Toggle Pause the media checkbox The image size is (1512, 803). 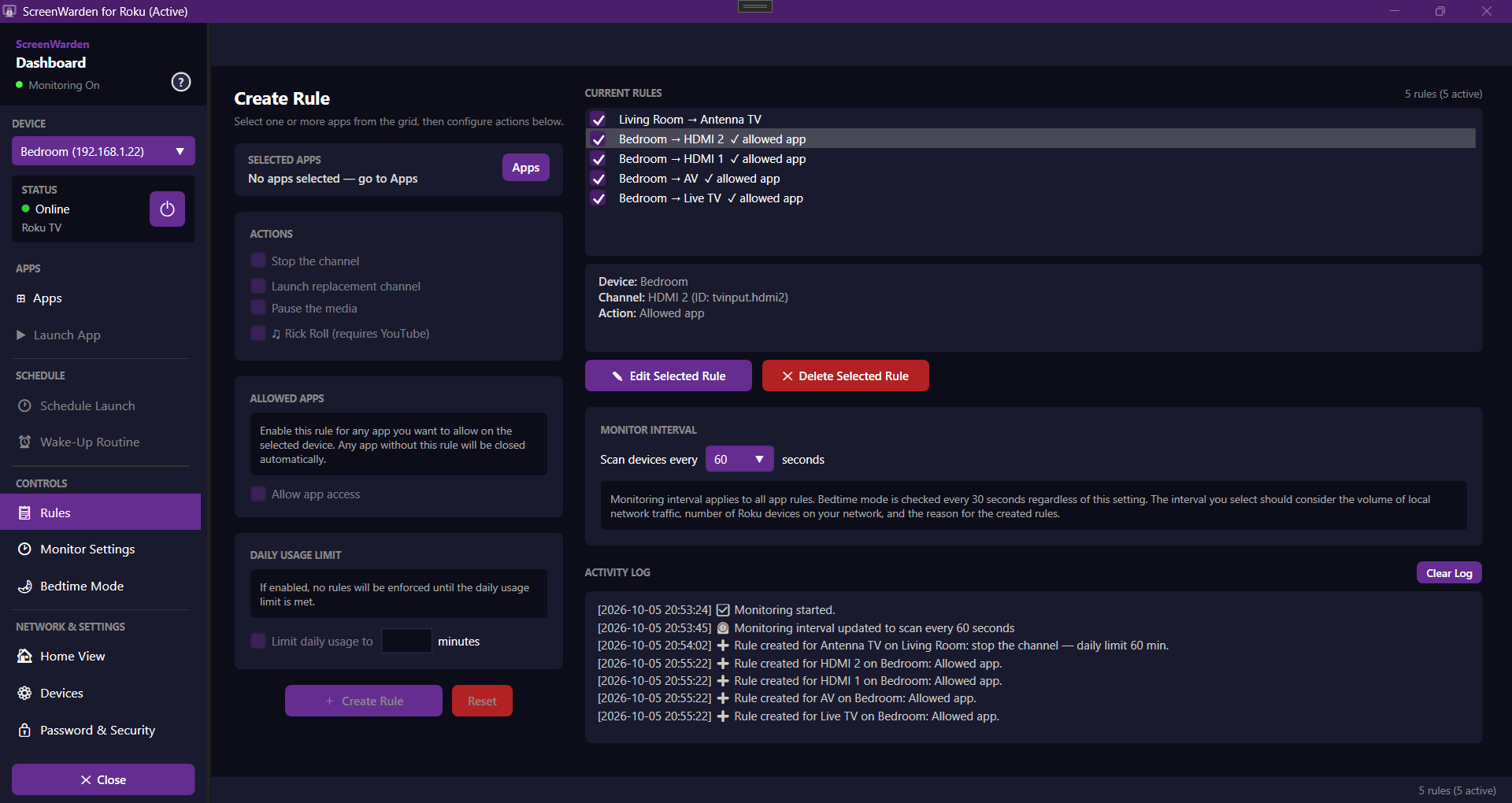coord(258,308)
